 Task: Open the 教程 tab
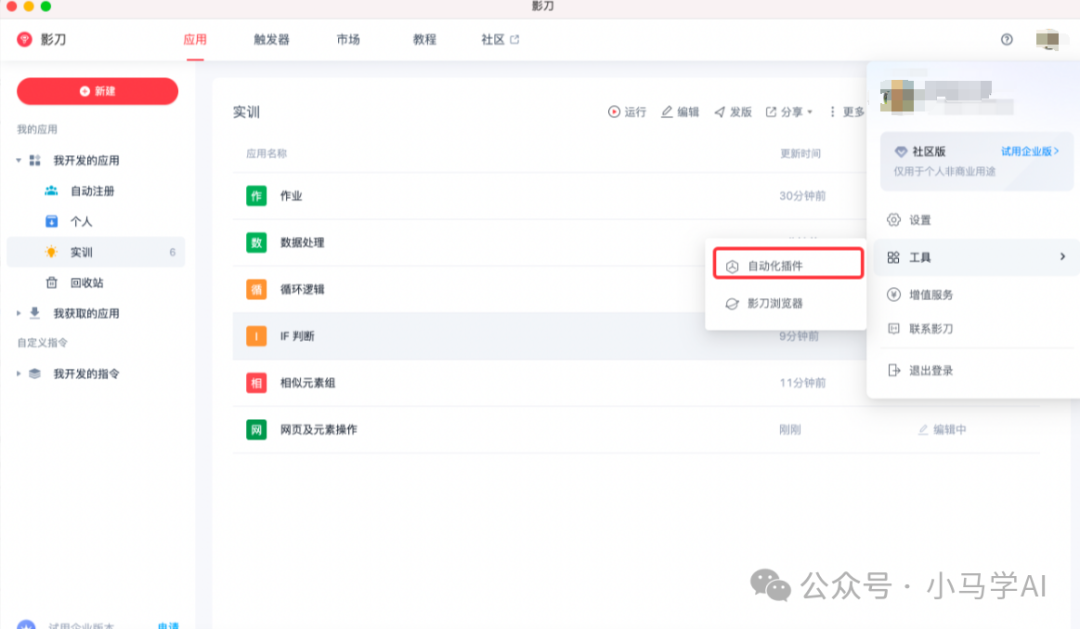tap(424, 39)
